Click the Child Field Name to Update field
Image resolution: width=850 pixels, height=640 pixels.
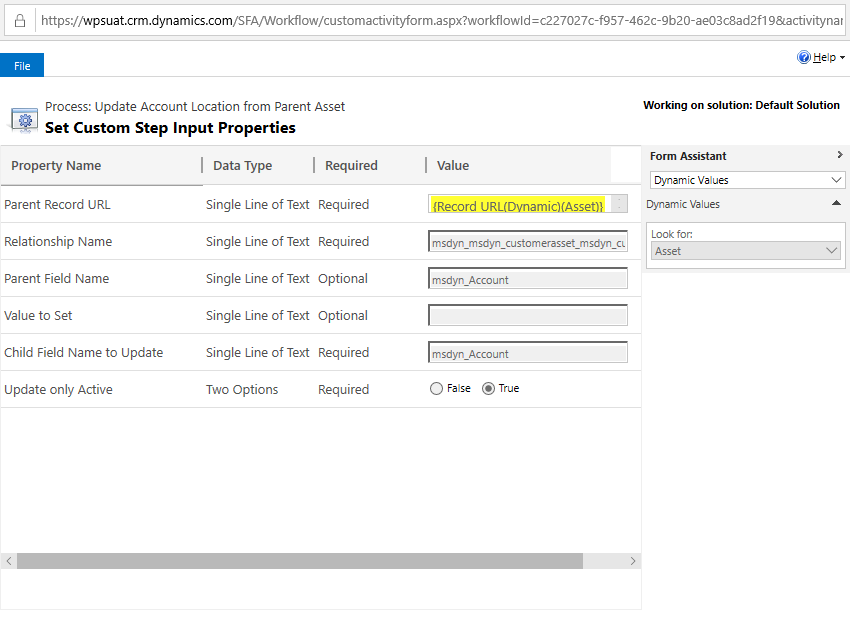click(x=528, y=352)
